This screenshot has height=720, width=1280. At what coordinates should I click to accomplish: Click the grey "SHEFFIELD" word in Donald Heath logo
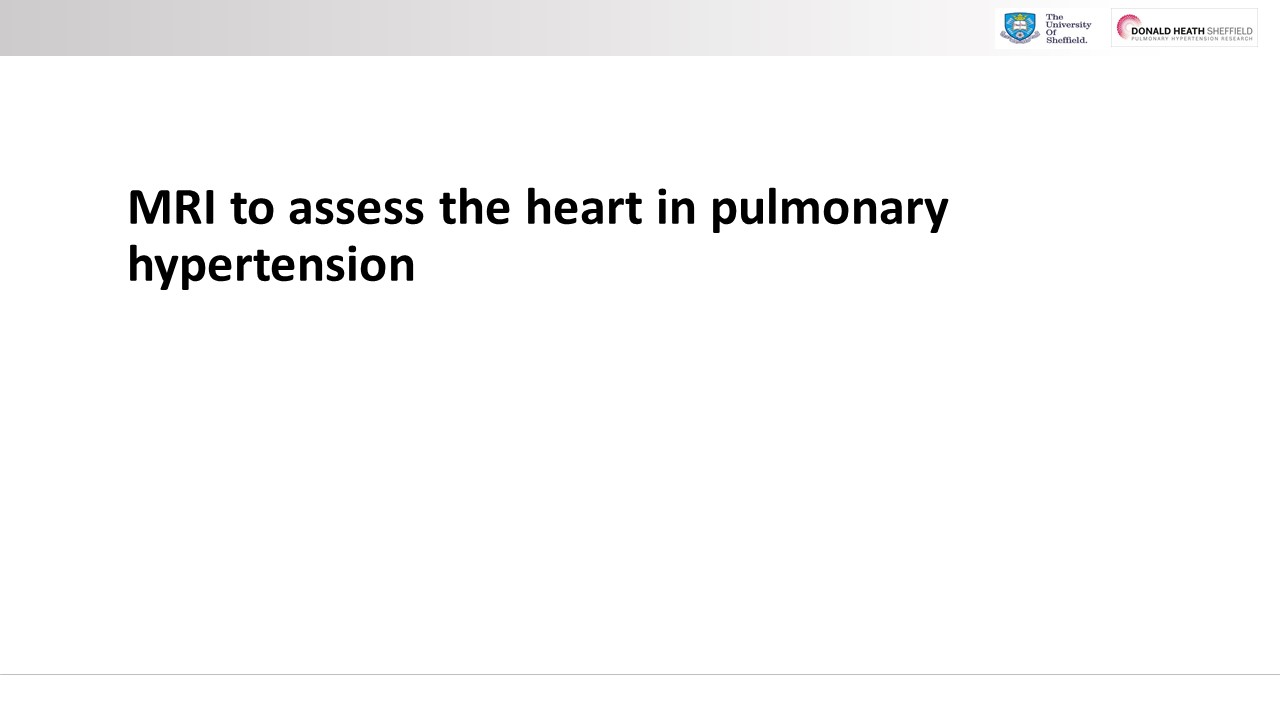pyautogui.click(x=1229, y=31)
